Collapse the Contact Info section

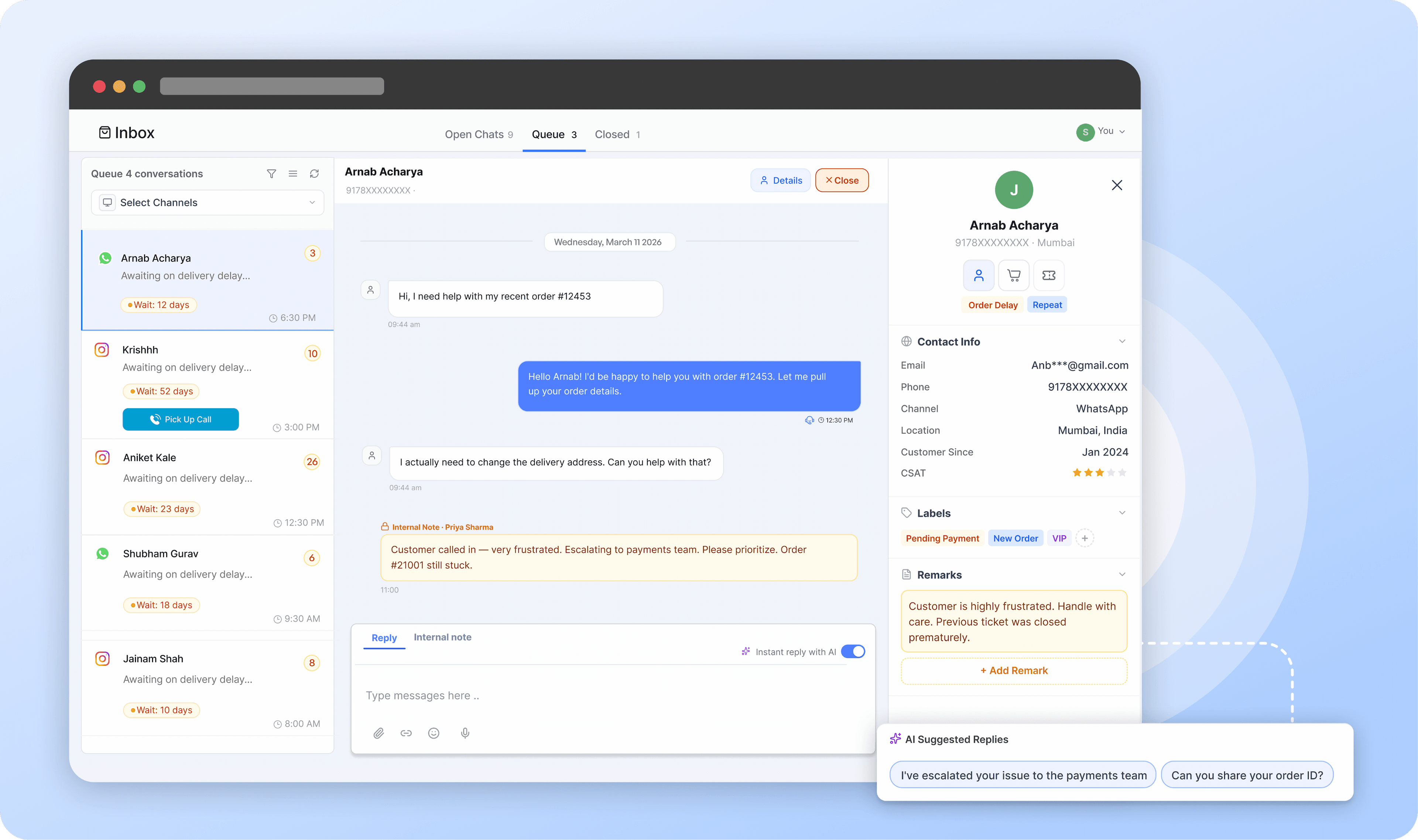click(1122, 341)
